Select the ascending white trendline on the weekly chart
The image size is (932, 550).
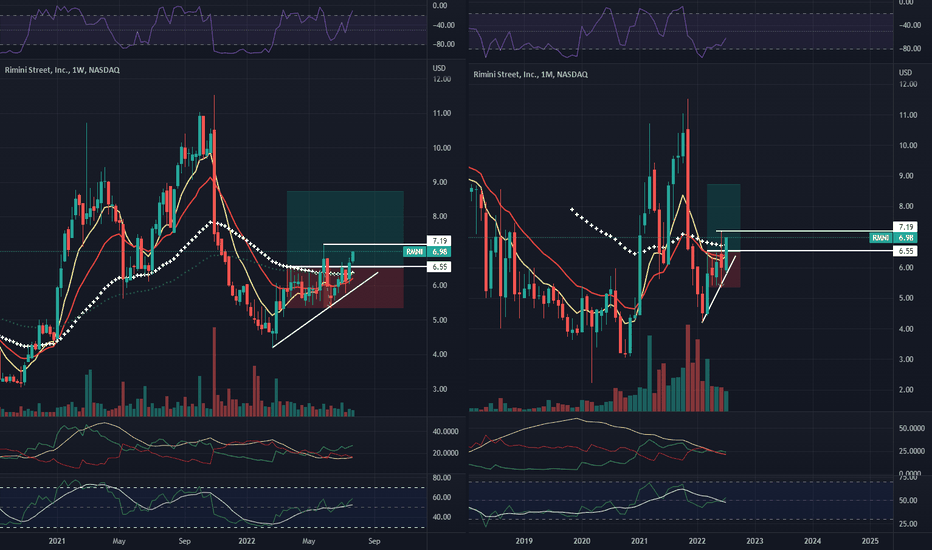325,310
